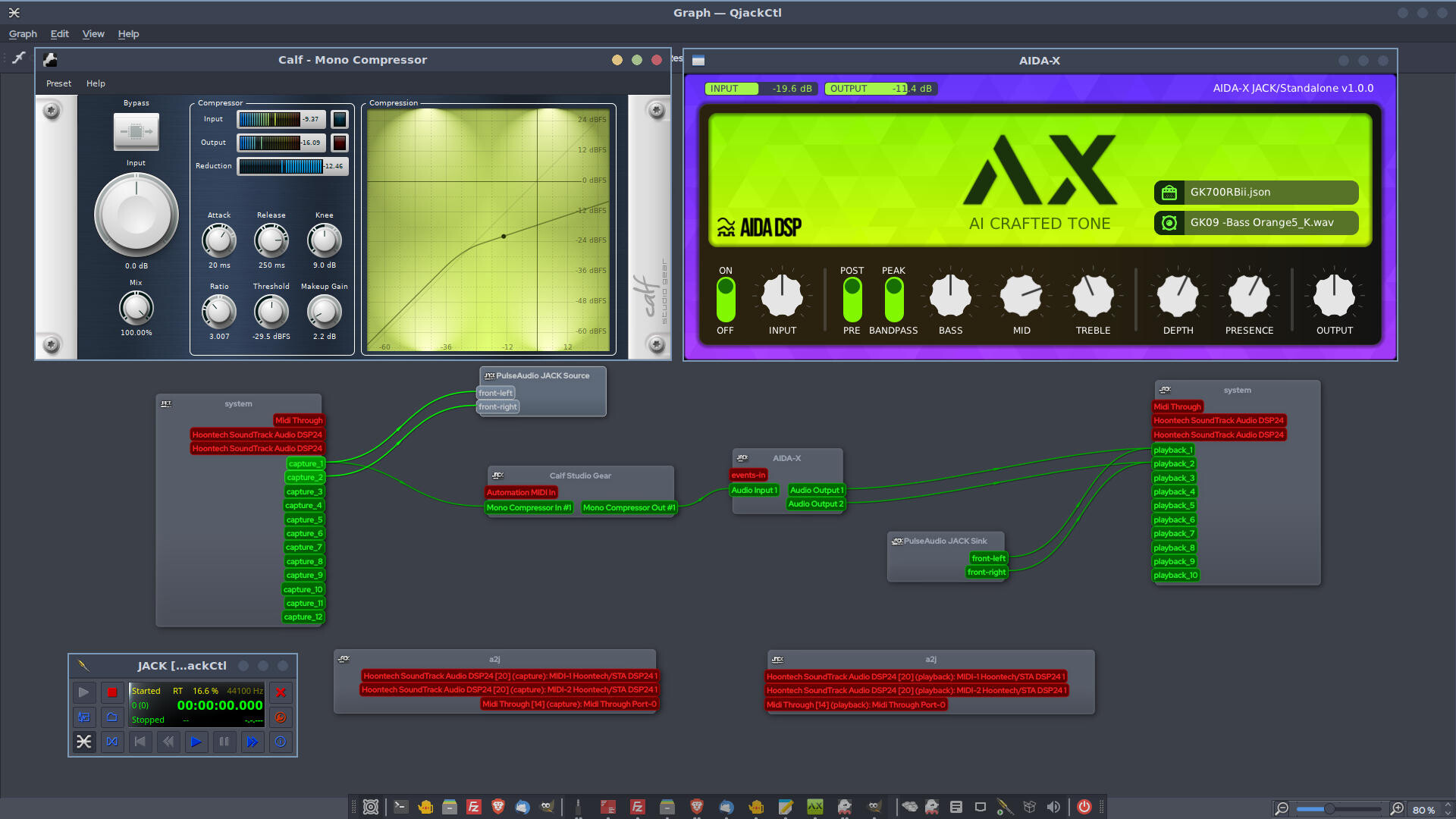Click the MID knob in AIDA-X
This screenshot has height=819, width=1456.
click(x=1021, y=296)
